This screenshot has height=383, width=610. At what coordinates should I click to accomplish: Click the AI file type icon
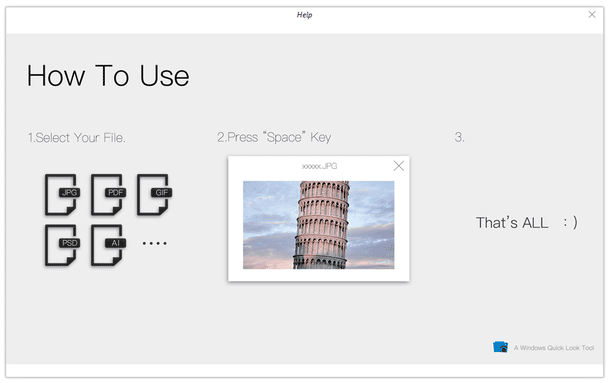(x=108, y=245)
